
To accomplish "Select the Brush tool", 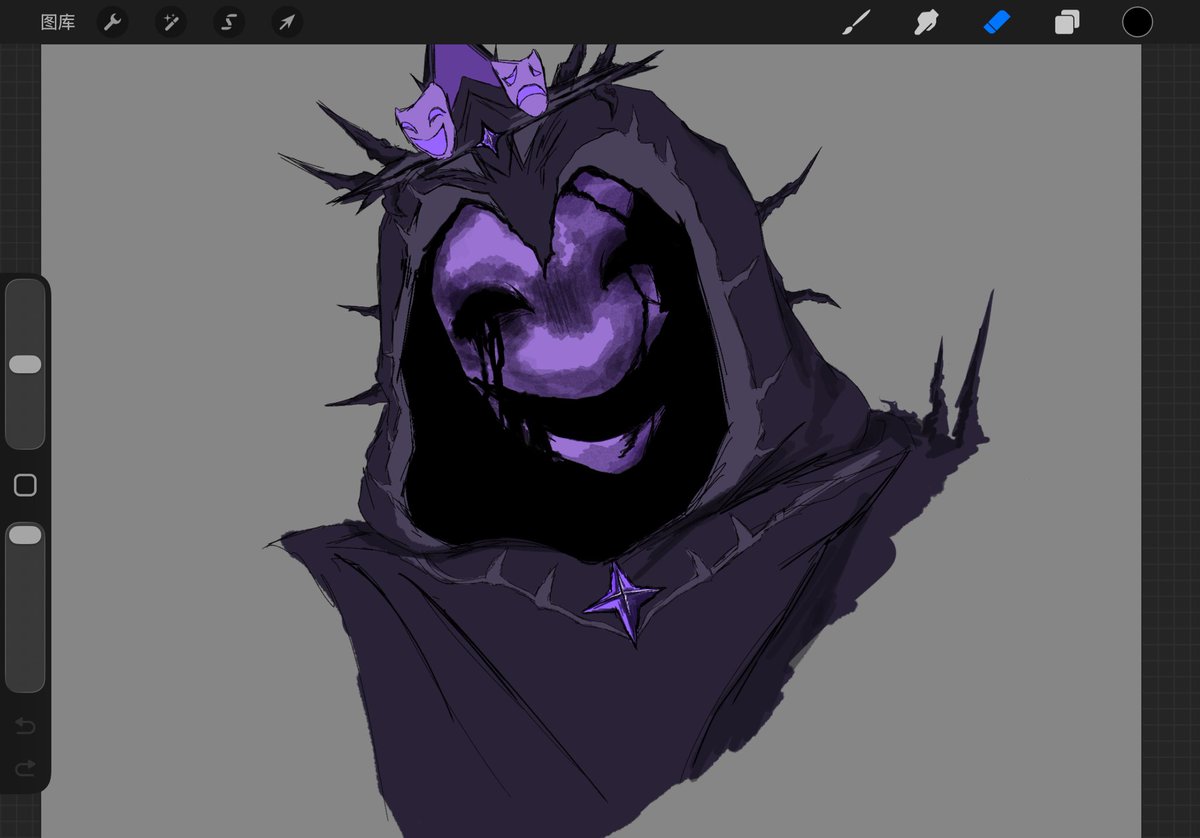I will [x=856, y=22].
